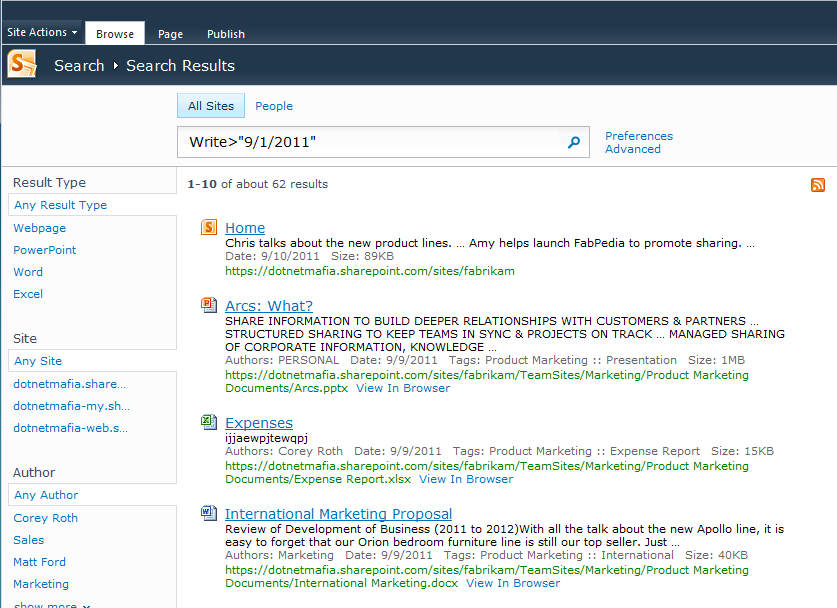View Arcs.pptx in browser
This screenshot has width=837, height=608.
[x=403, y=388]
